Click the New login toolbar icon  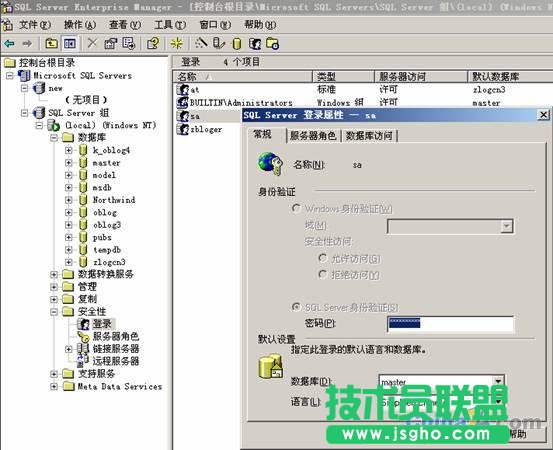(x=255, y=43)
